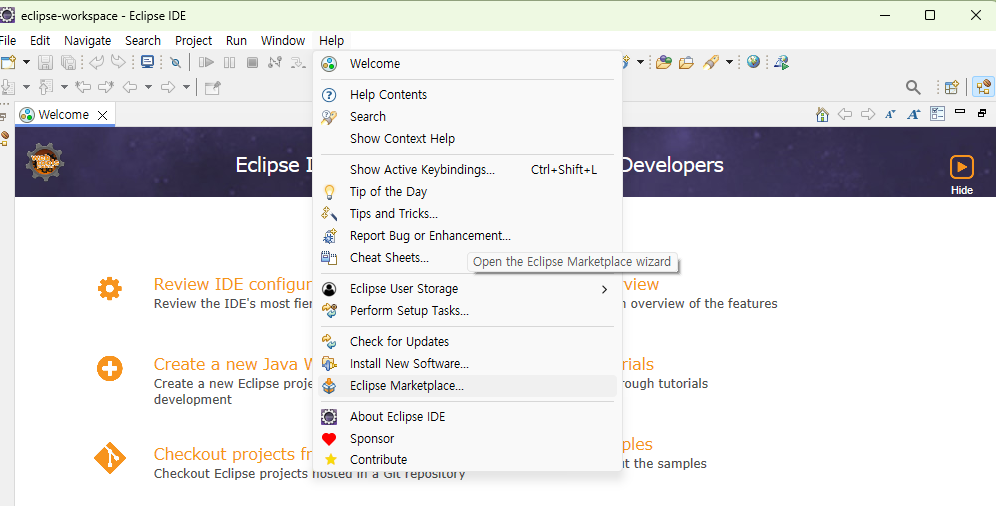This screenshot has width=996, height=506.
Task: Click the Save All icon
Action: (x=68, y=62)
